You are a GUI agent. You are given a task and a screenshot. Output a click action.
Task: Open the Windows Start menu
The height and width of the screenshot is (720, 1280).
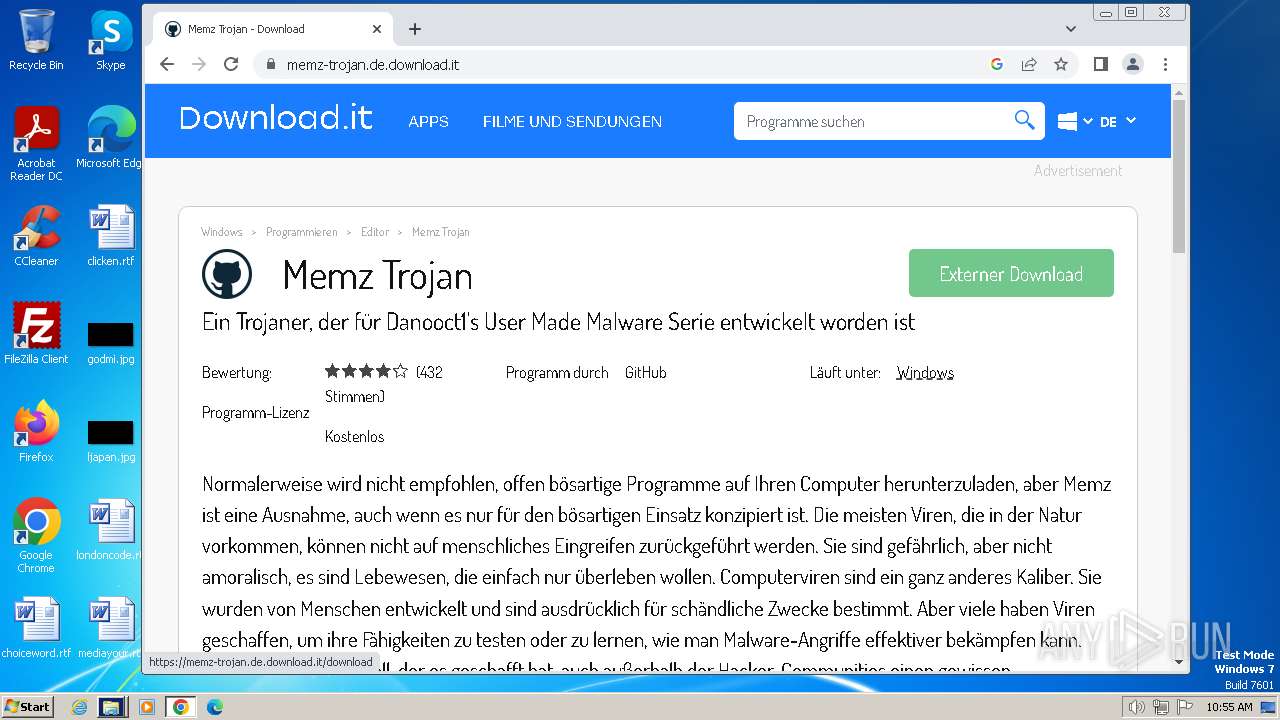point(27,706)
